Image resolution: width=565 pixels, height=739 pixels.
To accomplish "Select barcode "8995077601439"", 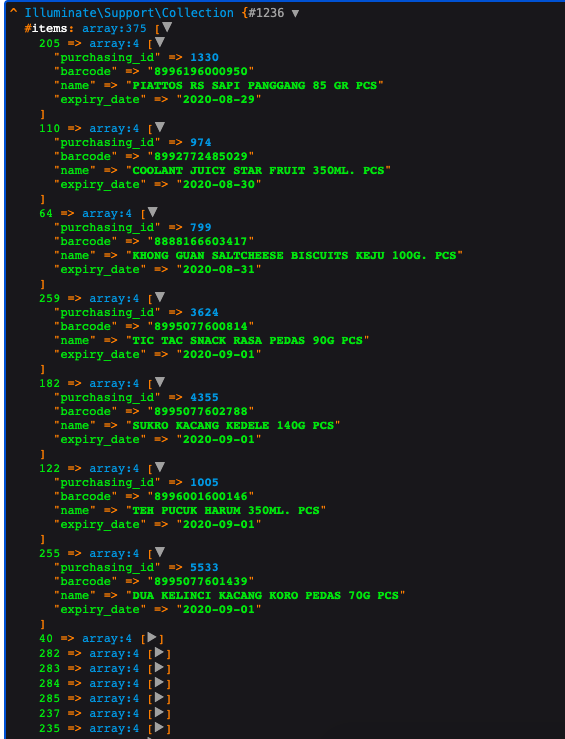I will click(x=201, y=582).
